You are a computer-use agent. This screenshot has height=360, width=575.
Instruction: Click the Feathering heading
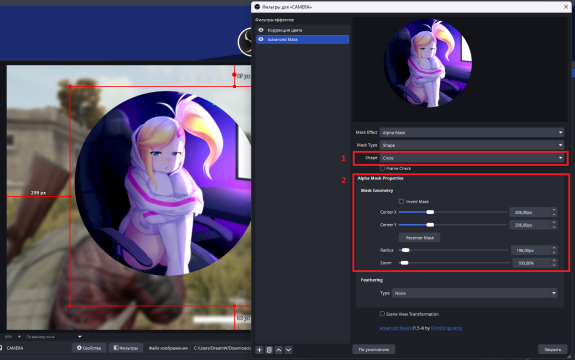[x=371, y=280]
